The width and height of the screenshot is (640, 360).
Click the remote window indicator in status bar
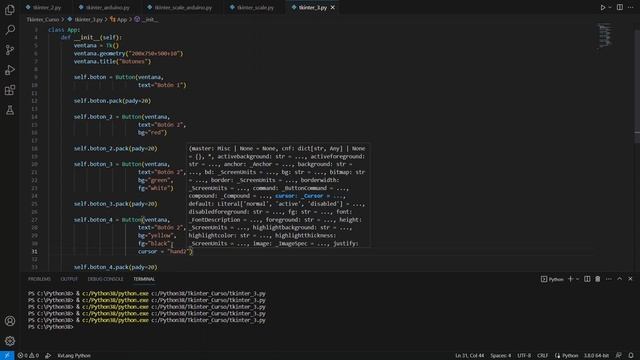7,356
